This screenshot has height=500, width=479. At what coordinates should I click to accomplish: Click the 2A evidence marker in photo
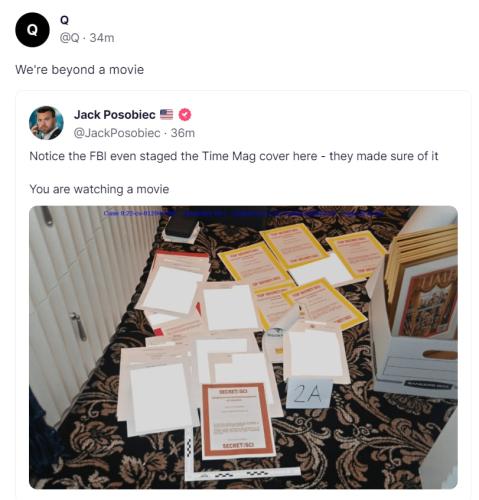pyautogui.click(x=309, y=393)
